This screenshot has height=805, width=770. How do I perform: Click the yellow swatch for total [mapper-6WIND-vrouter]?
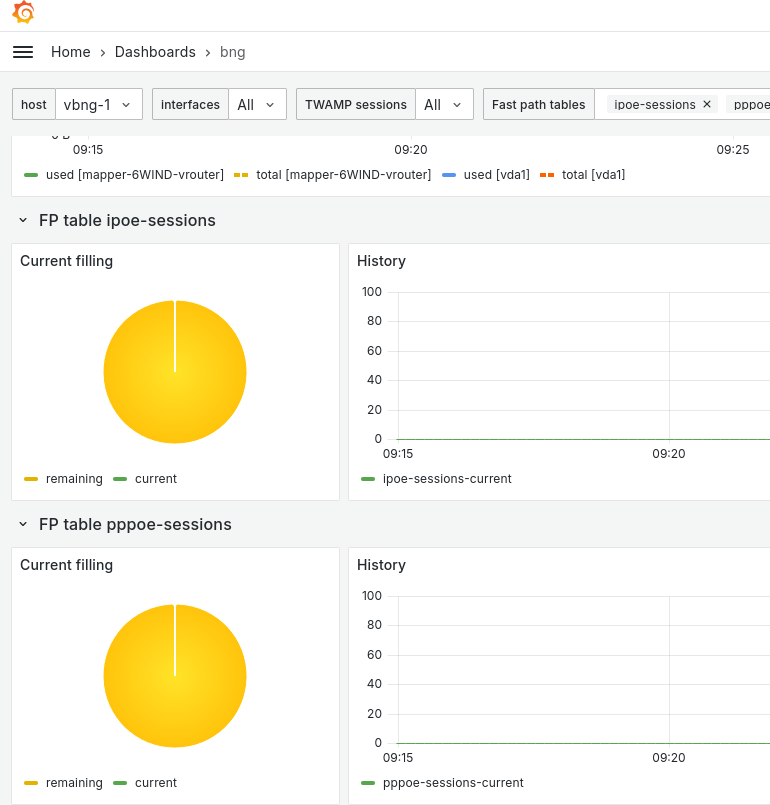241,175
